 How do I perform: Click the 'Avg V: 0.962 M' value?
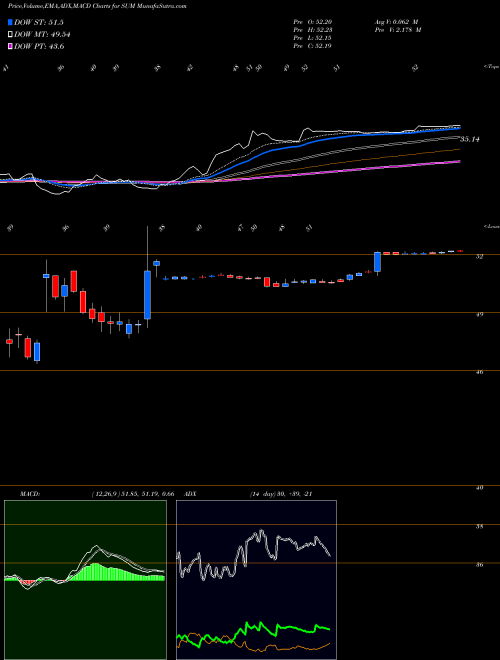click(396, 22)
